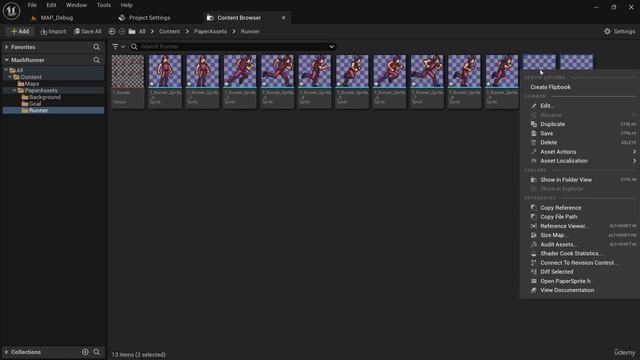Screen dimensions: 640x360
Task: Click the search icon in Favorites header
Action: tap(96, 47)
